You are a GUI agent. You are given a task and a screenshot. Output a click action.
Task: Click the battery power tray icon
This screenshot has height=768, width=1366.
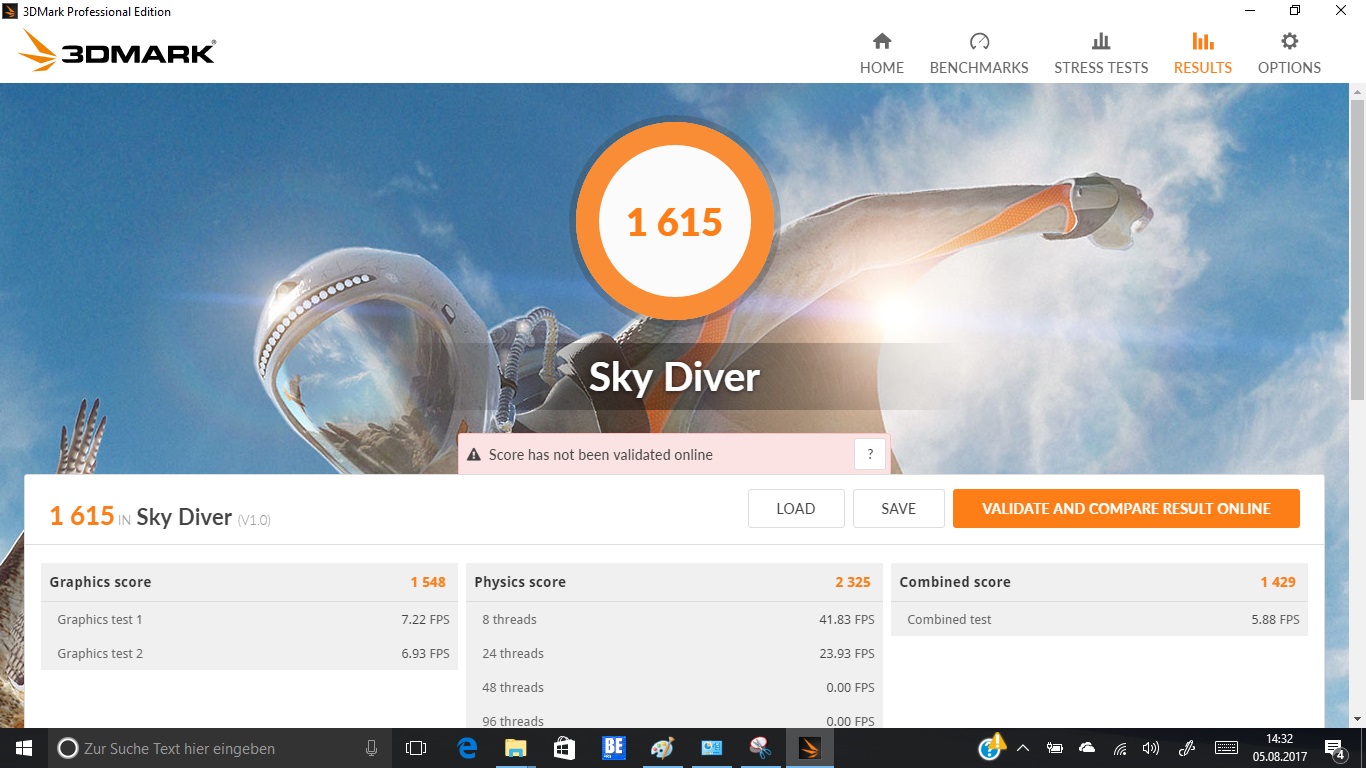coord(1054,748)
